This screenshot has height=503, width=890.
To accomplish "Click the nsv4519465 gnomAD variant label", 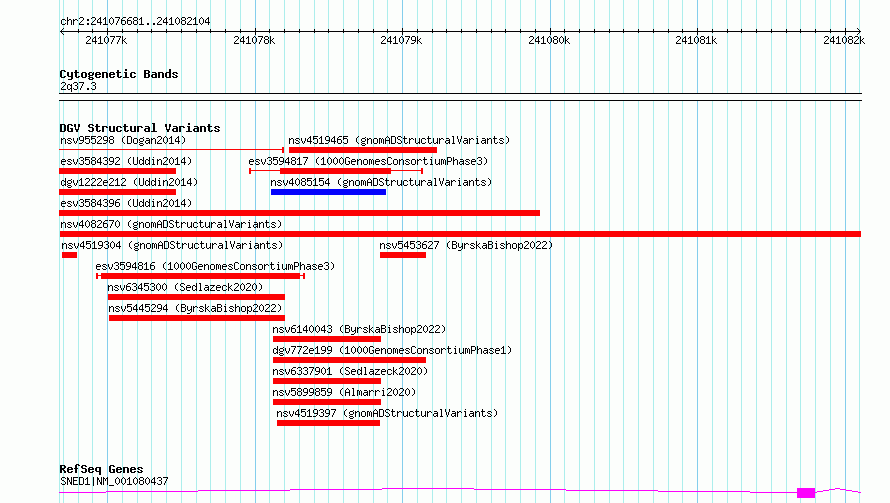I will coord(399,140).
